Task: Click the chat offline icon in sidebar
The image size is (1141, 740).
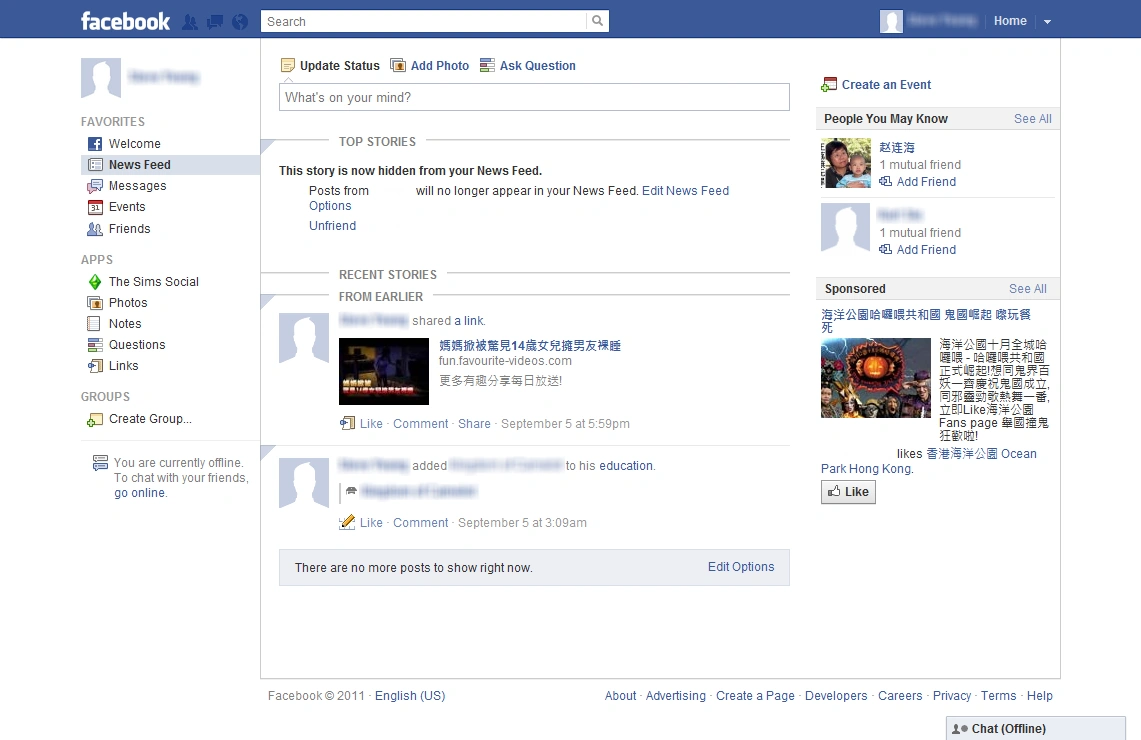Action: click(100, 463)
